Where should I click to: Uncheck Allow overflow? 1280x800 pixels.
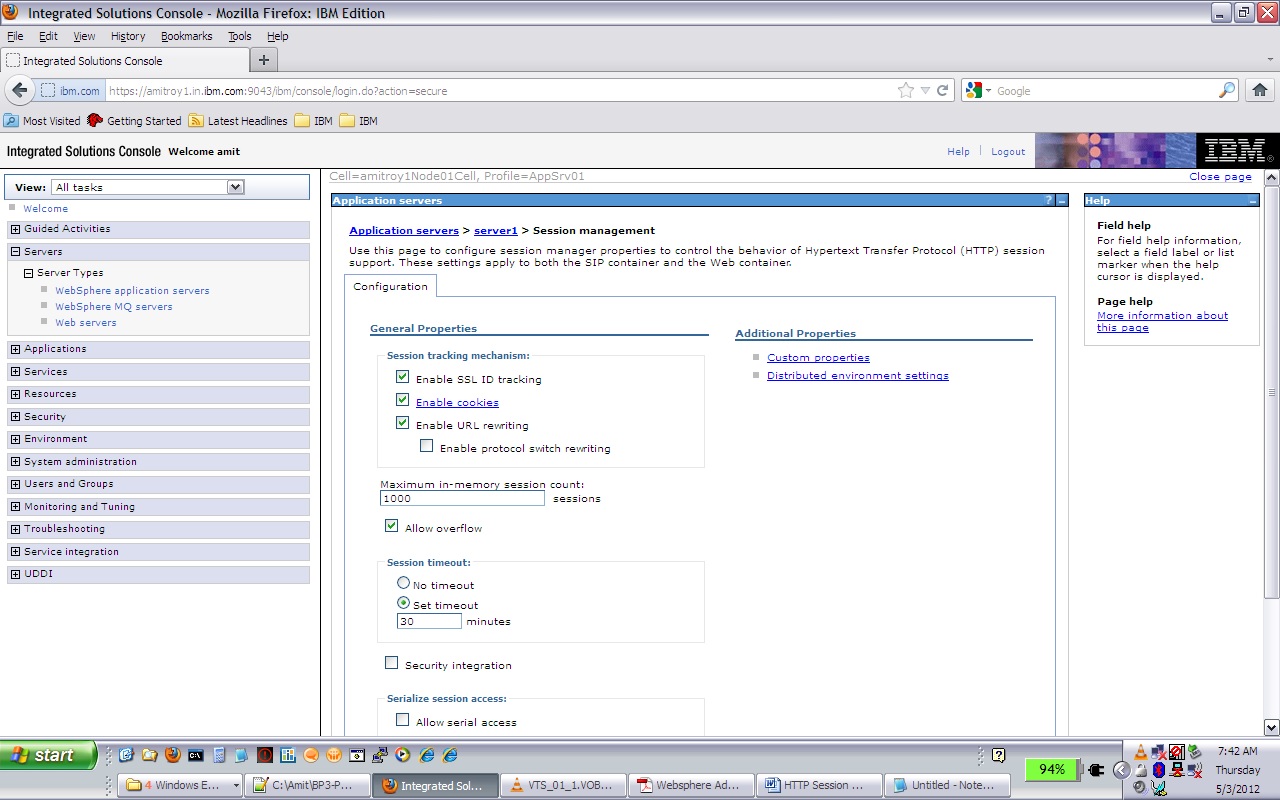(391, 524)
